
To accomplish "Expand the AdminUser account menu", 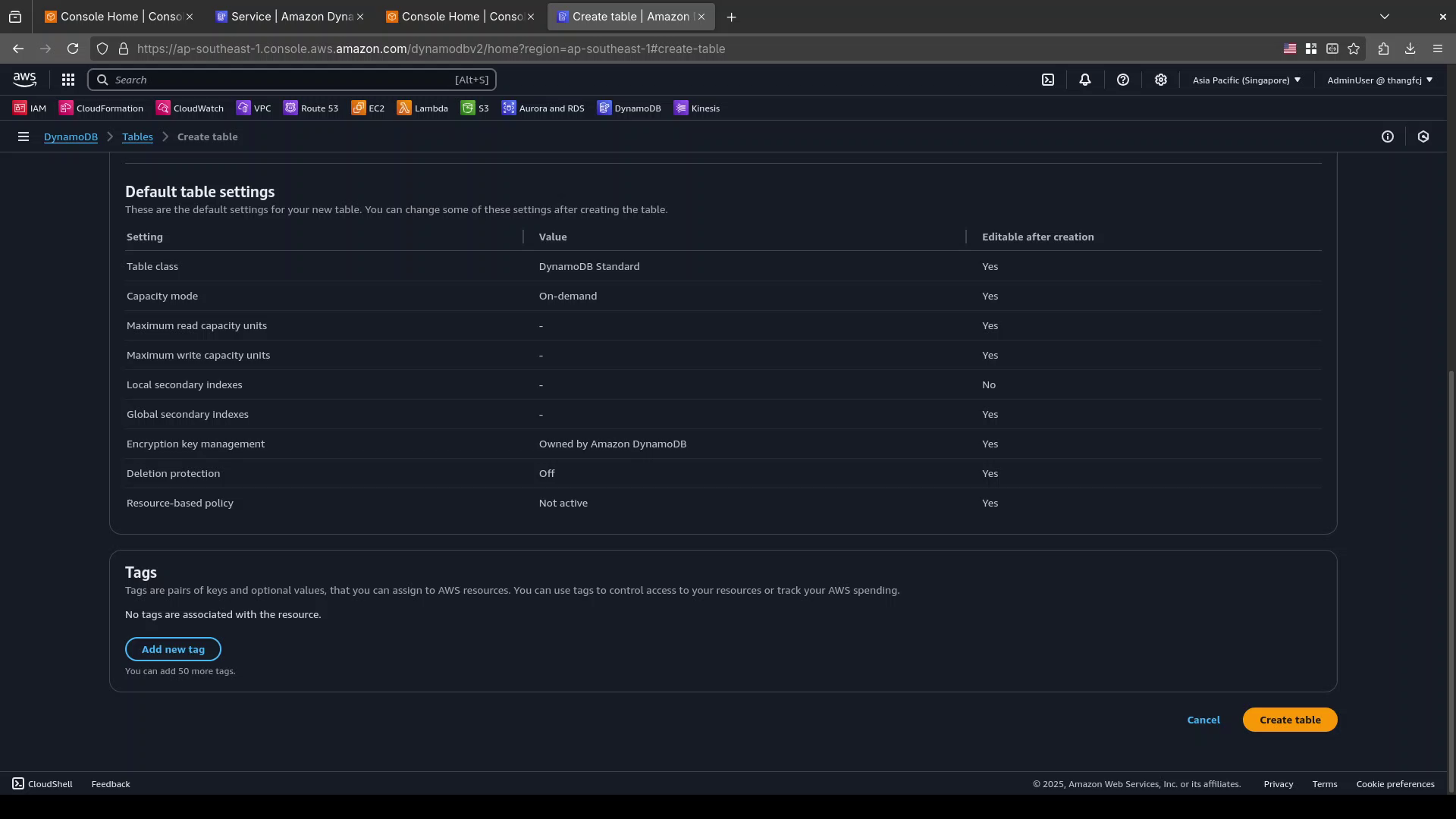I will (1379, 80).
